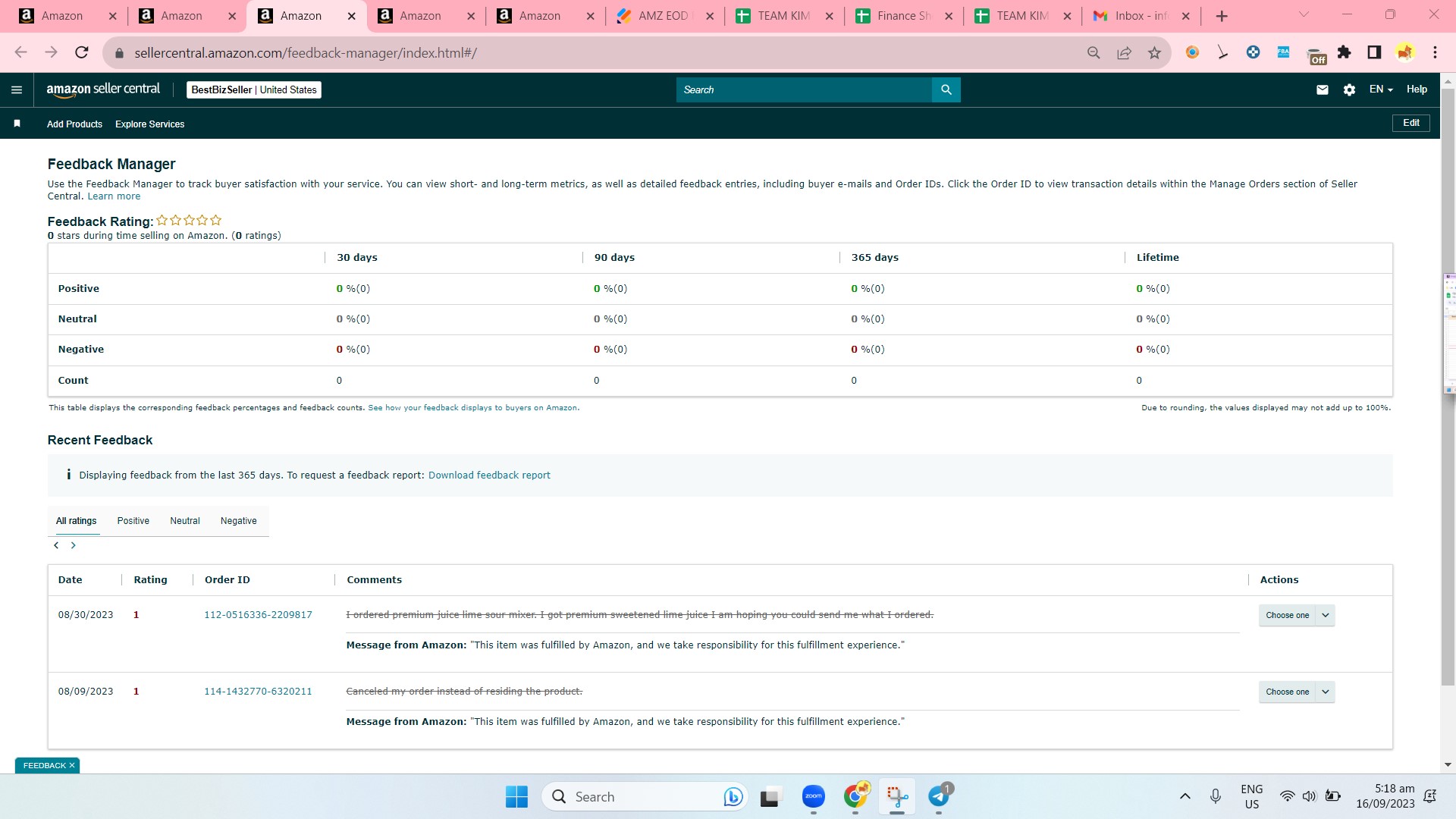Click the Lifetime column header

coord(1157,258)
